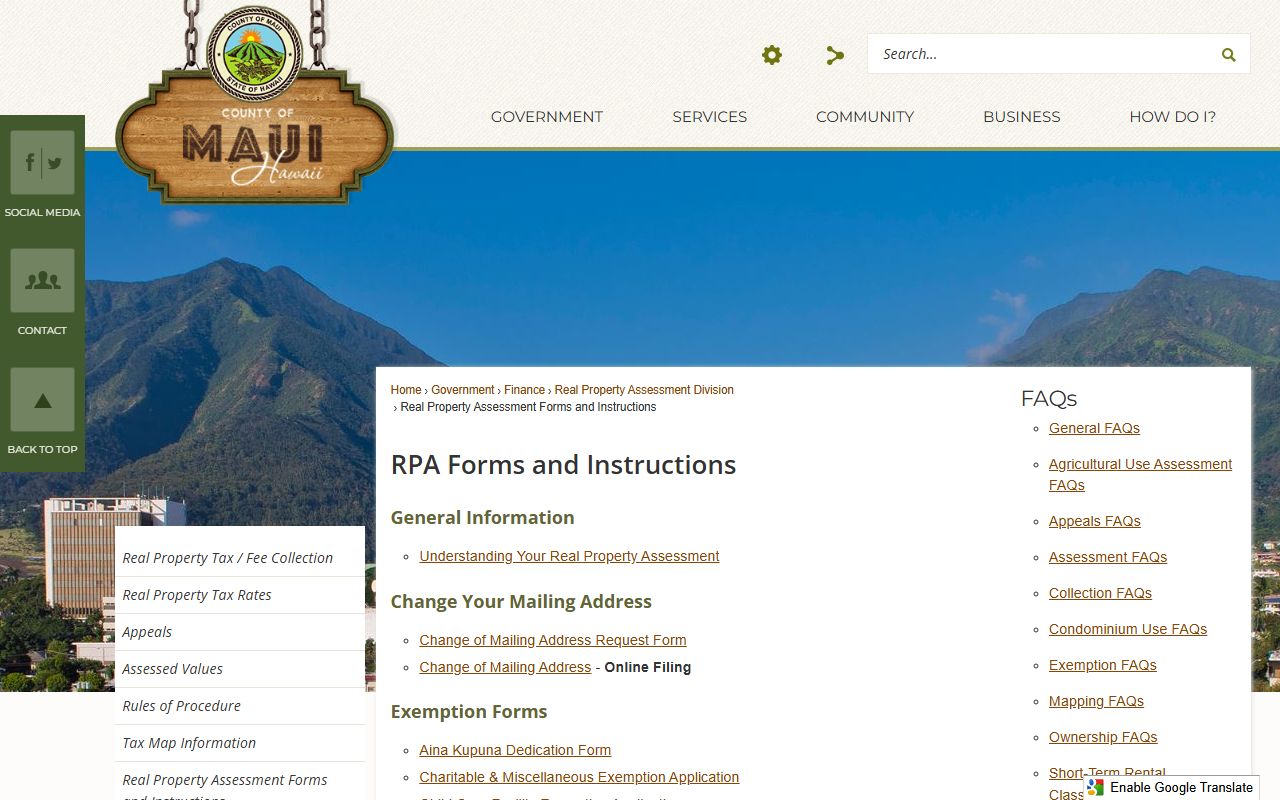Open General FAQs link
The image size is (1280, 800).
(1094, 428)
